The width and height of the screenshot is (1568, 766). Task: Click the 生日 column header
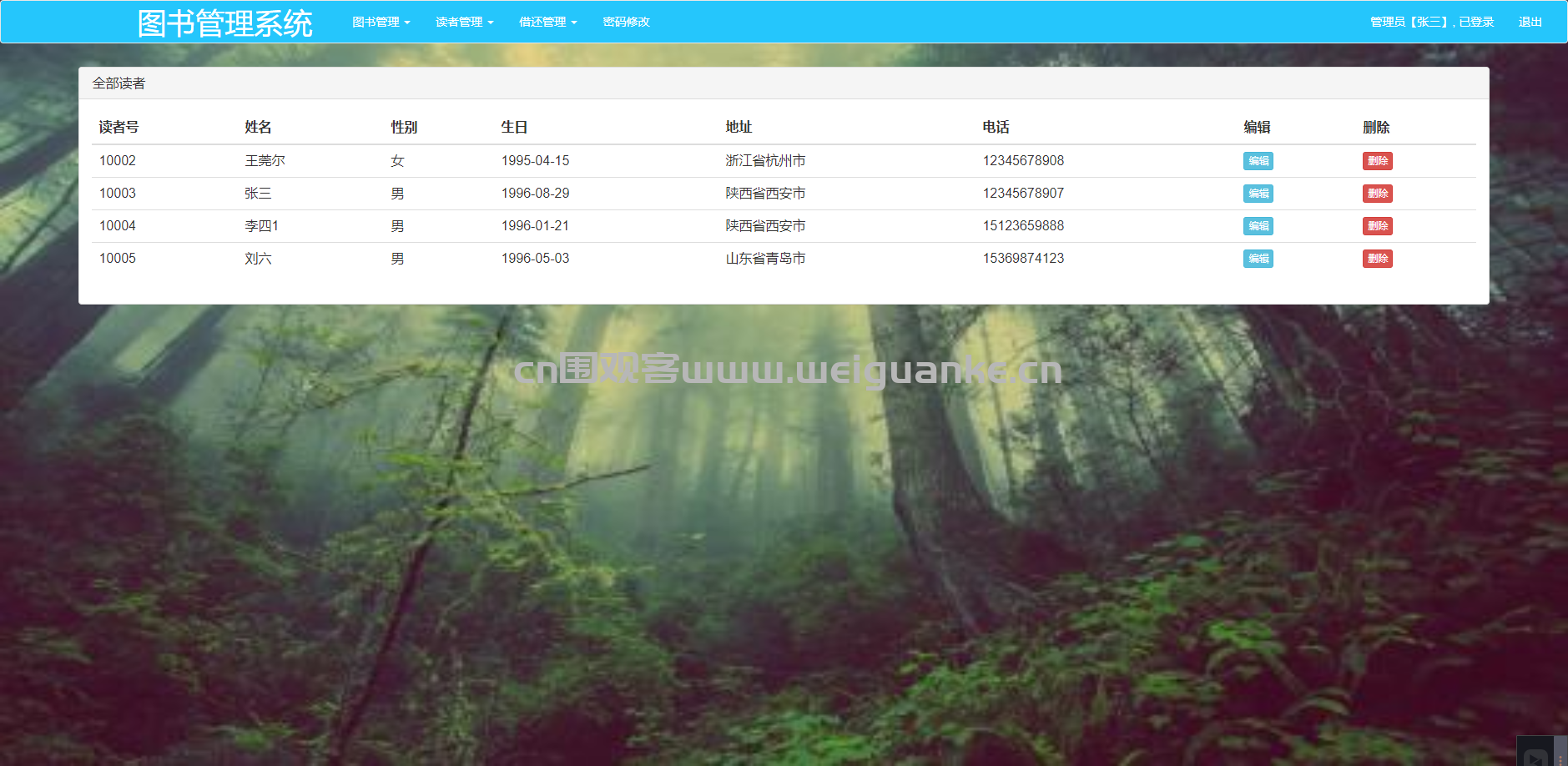(x=514, y=127)
